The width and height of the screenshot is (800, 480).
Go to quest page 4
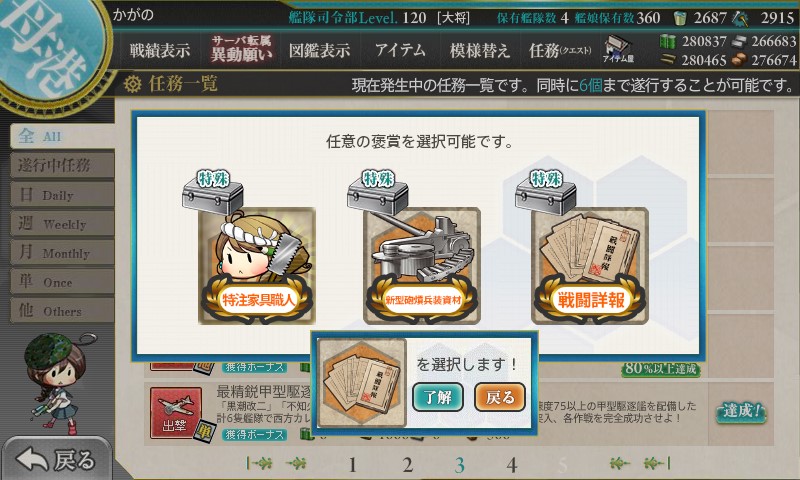click(x=512, y=465)
